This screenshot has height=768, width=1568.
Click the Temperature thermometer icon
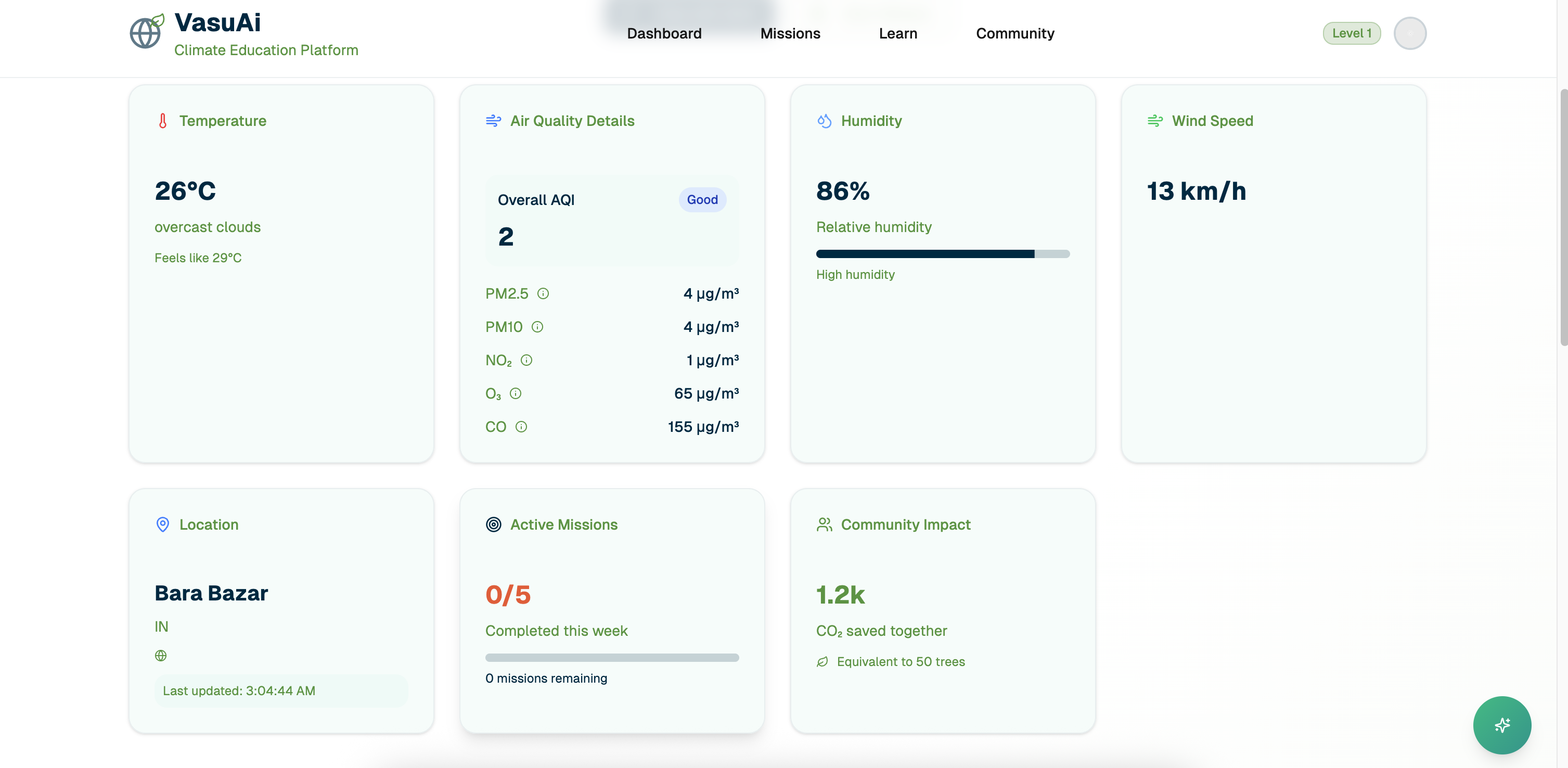point(162,121)
